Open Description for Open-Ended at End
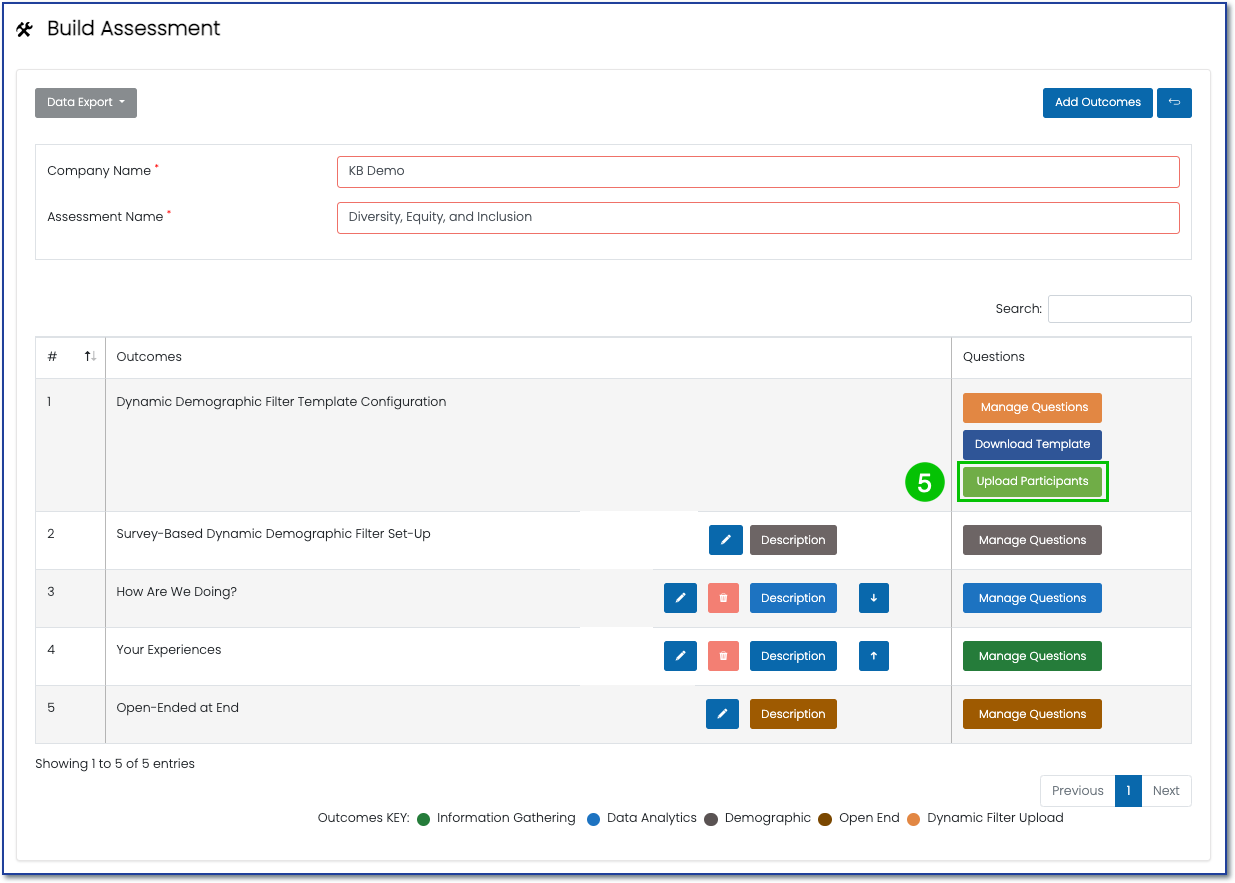 (793, 714)
